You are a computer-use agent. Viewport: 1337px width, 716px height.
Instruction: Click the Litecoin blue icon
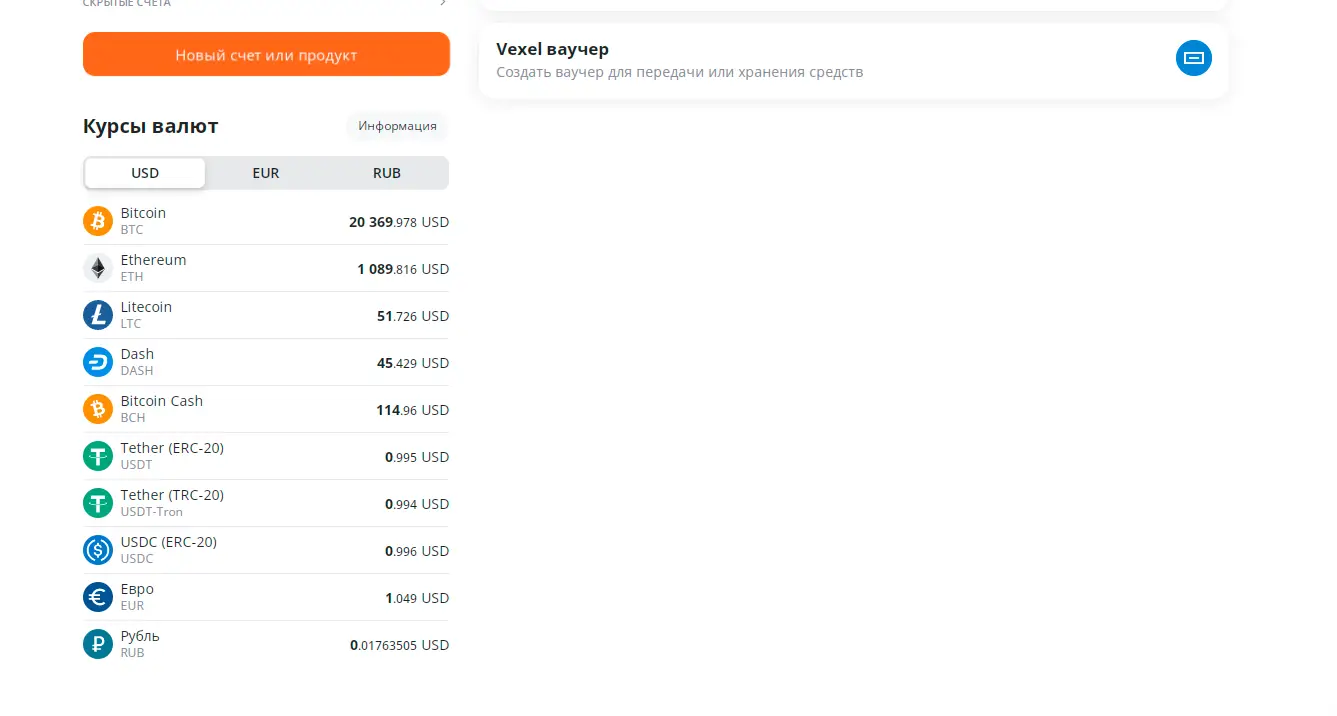(98, 315)
